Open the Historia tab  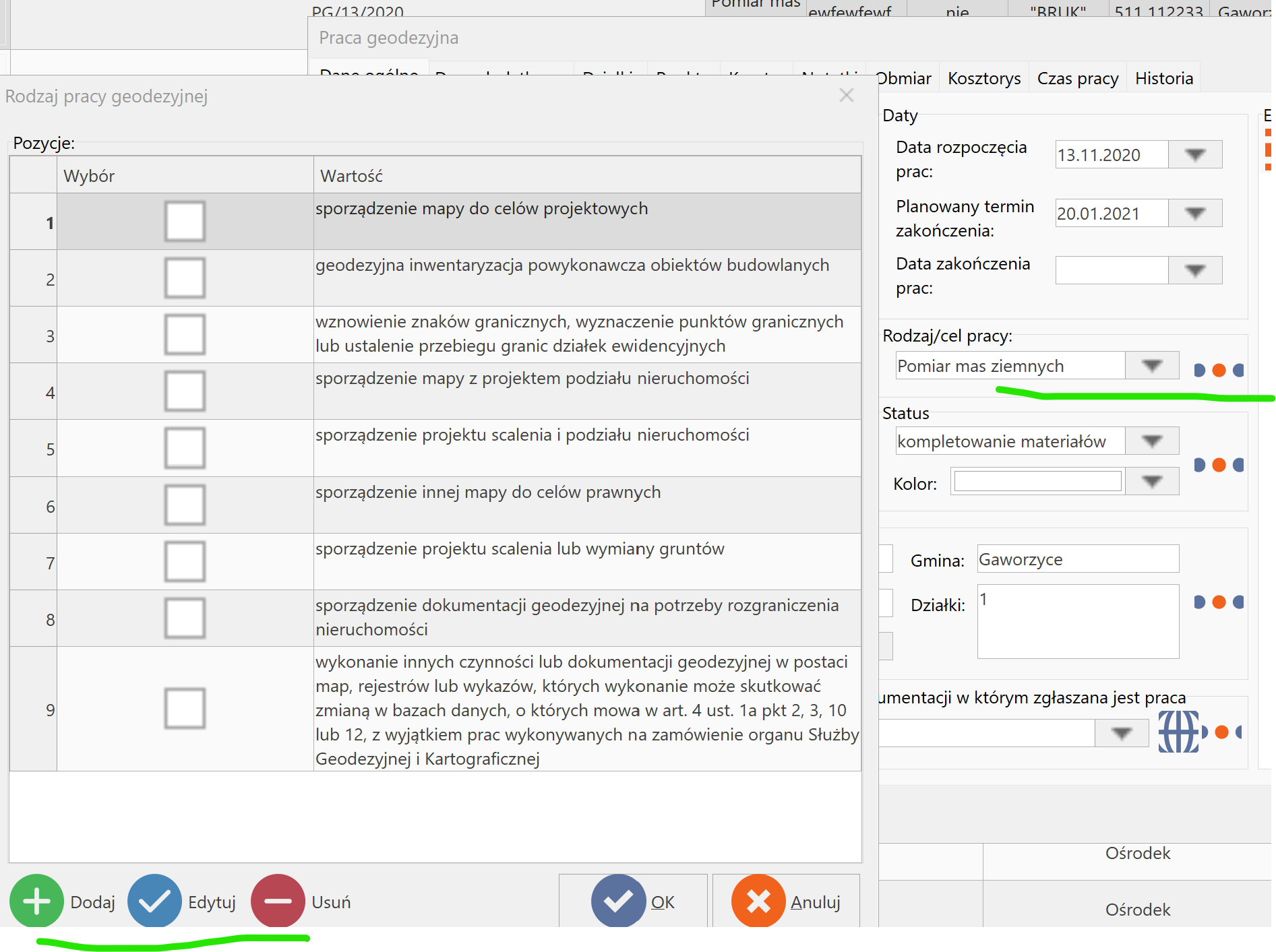tap(1164, 78)
